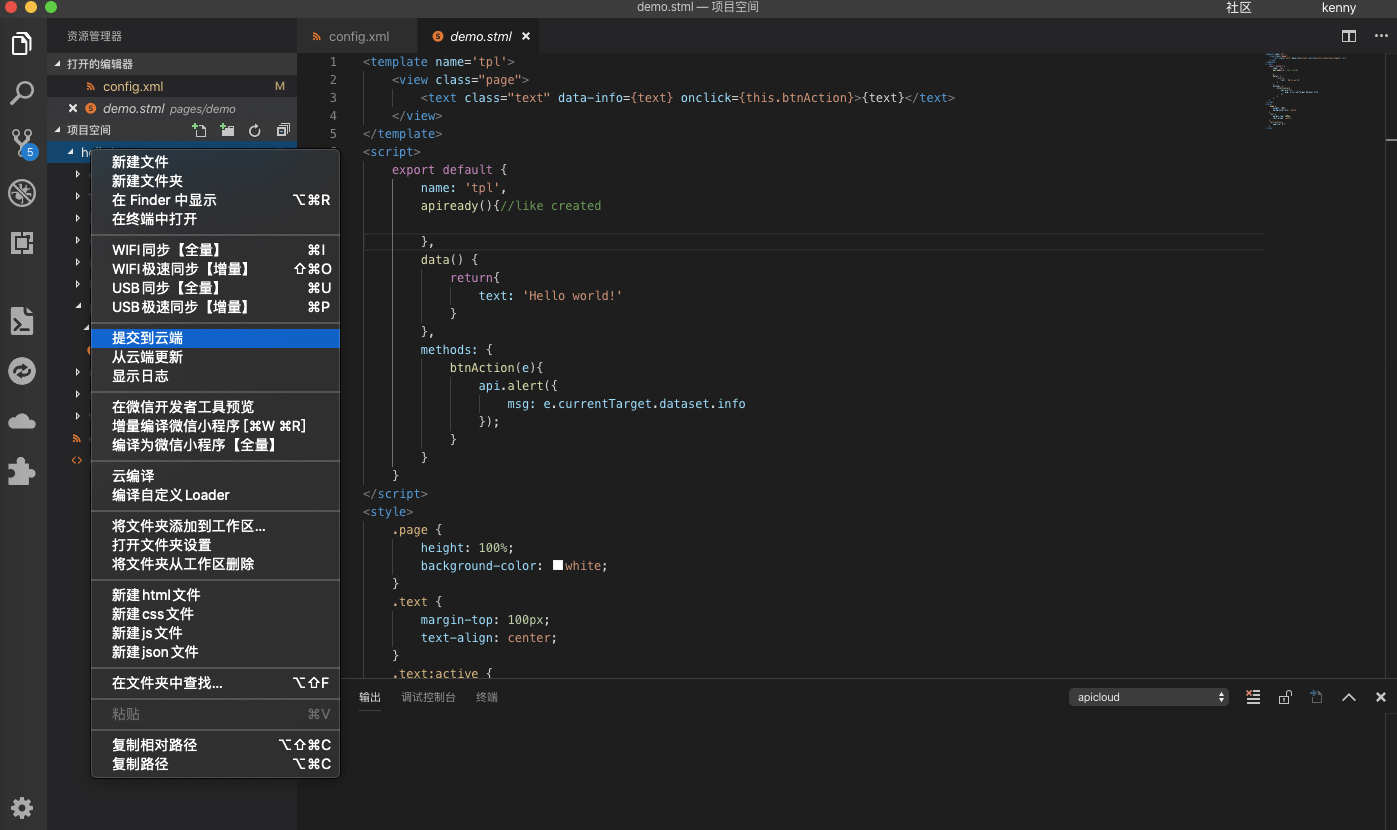This screenshot has width=1397, height=830.
Task: Open Source Control view with badge 5
Action: point(22,143)
